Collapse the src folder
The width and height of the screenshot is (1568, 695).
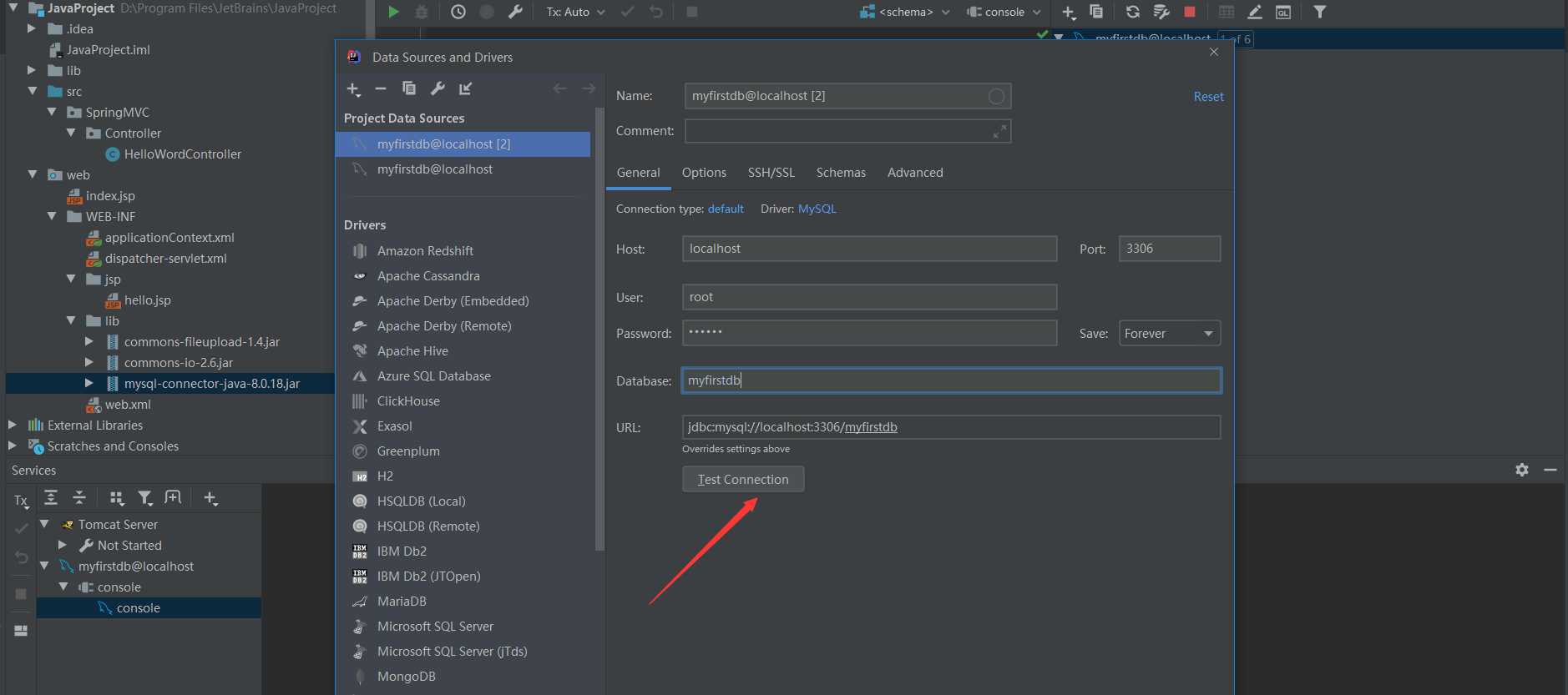pos(33,91)
